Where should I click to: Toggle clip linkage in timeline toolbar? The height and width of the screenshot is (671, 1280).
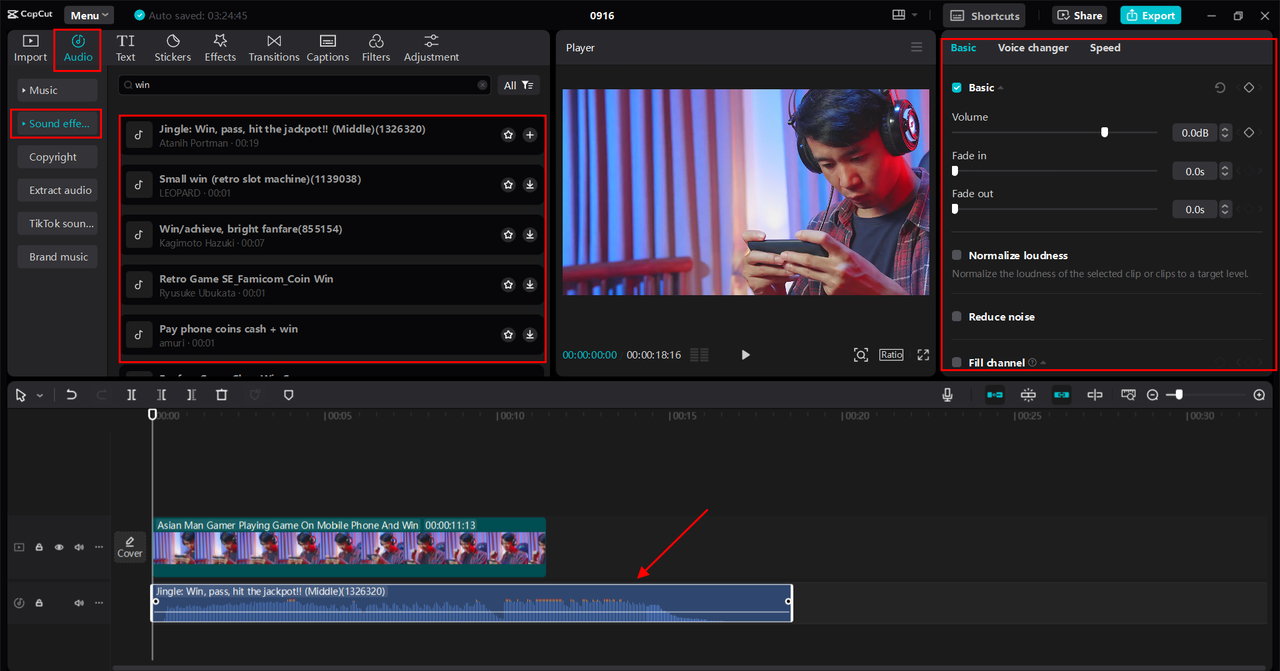click(x=1061, y=395)
